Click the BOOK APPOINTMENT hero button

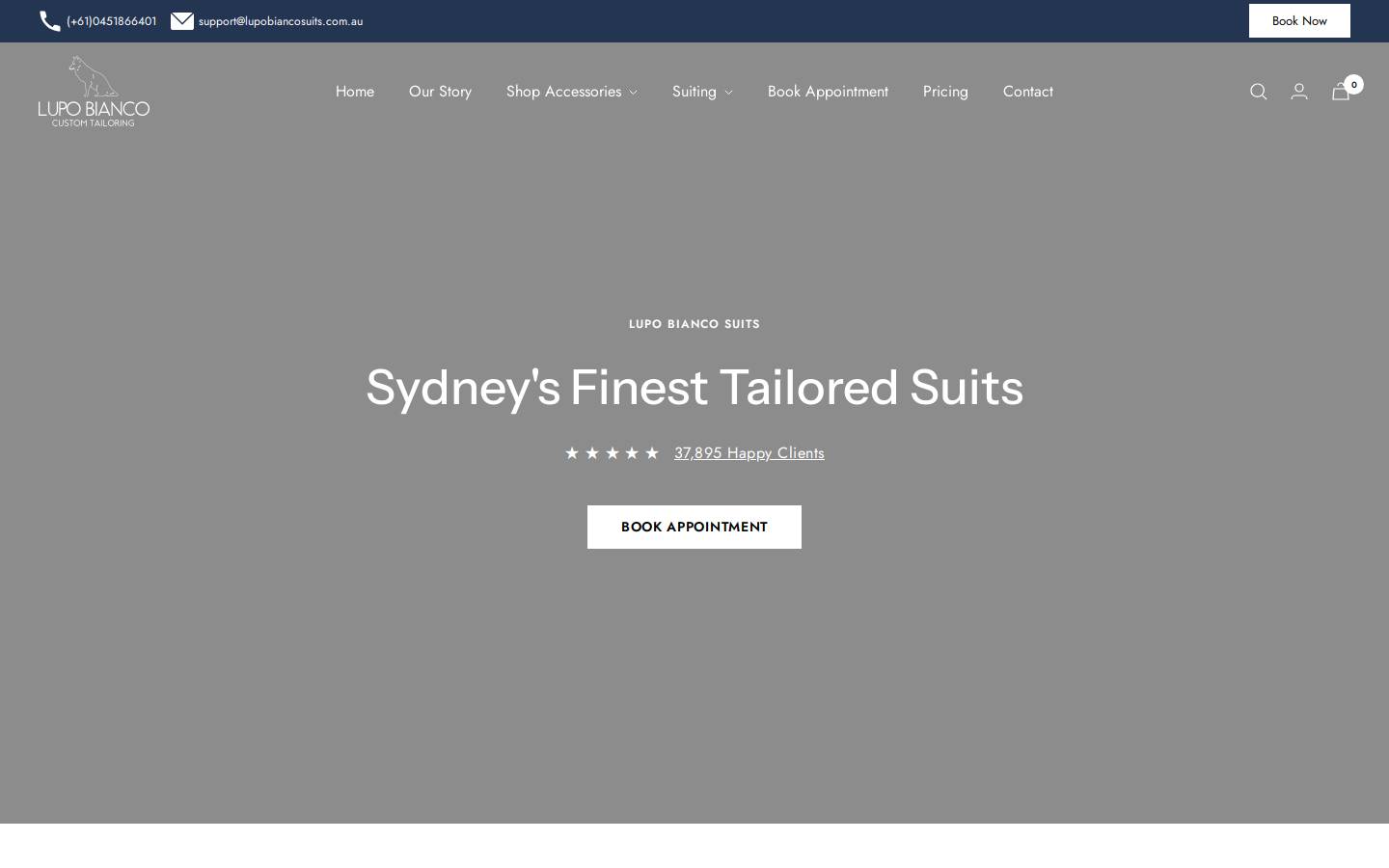pos(694,527)
